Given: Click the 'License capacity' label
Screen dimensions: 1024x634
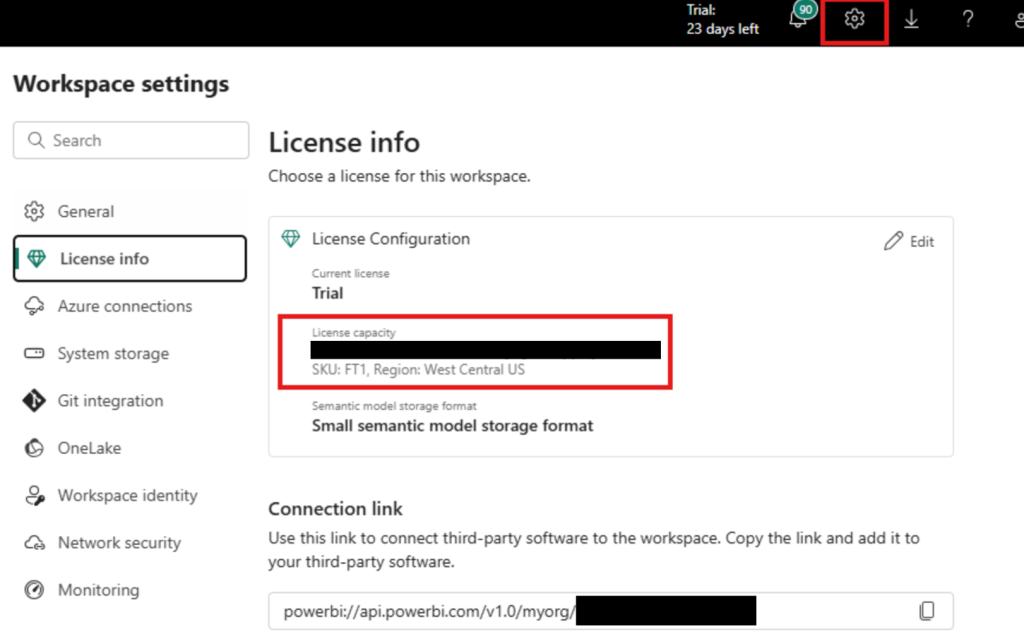Looking at the screenshot, I should tap(353, 332).
